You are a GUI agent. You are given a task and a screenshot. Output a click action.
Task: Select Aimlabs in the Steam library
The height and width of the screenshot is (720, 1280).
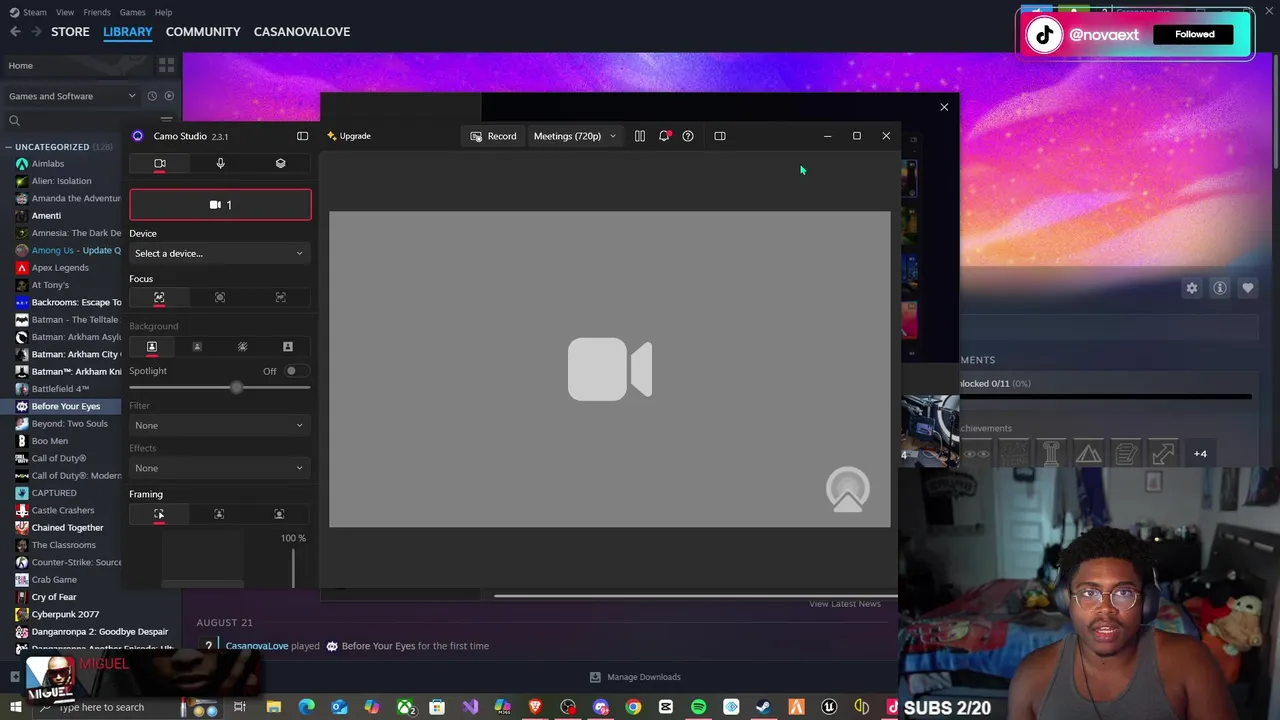(48, 164)
